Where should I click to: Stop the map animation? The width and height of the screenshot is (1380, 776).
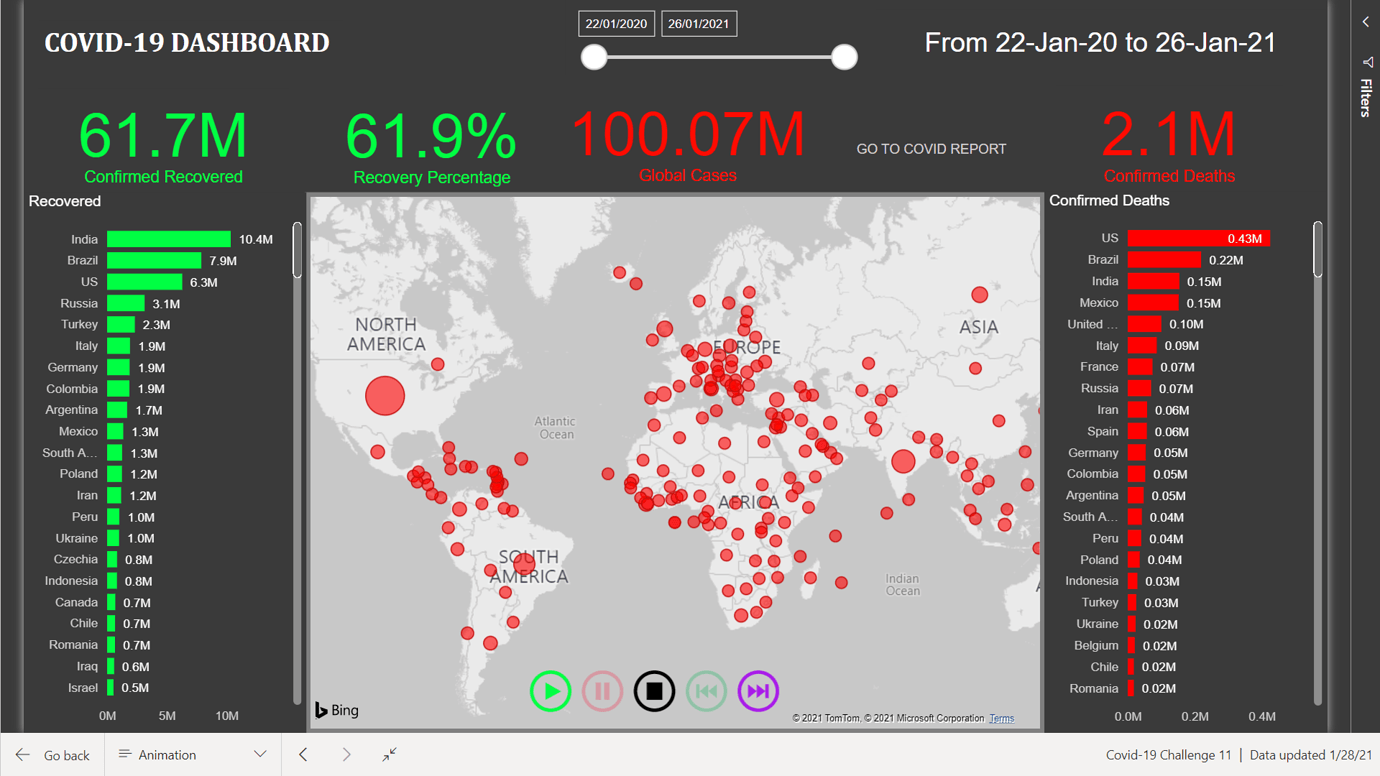click(654, 691)
